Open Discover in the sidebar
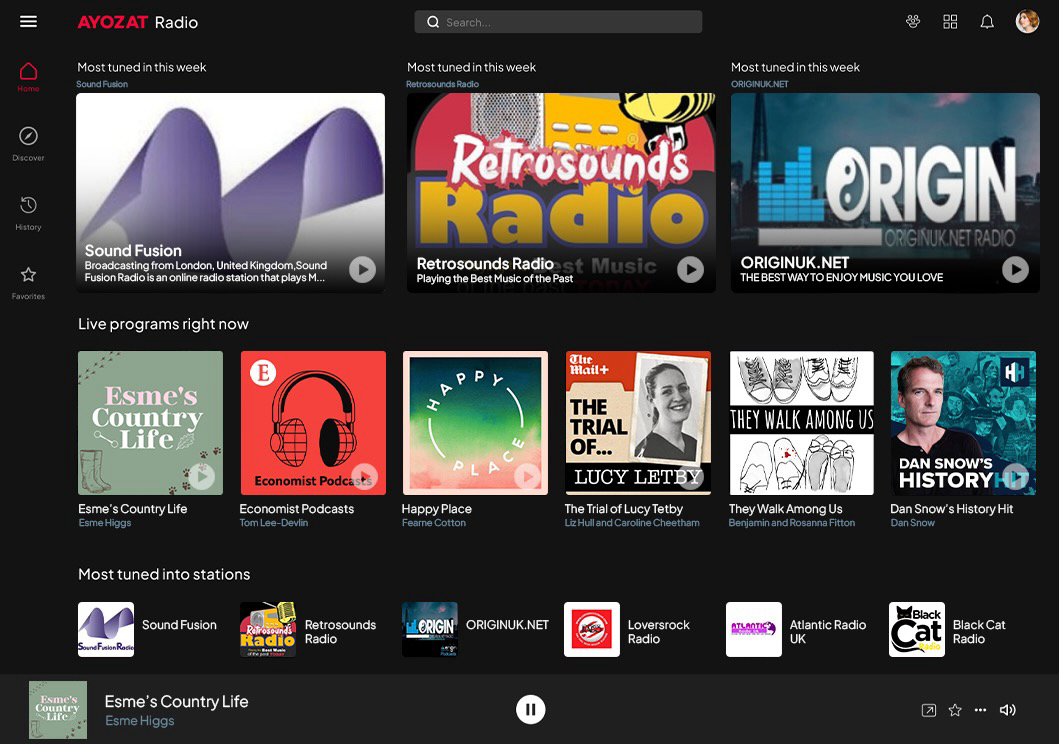Image resolution: width=1059 pixels, height=744 pixels. coord(28,144)
